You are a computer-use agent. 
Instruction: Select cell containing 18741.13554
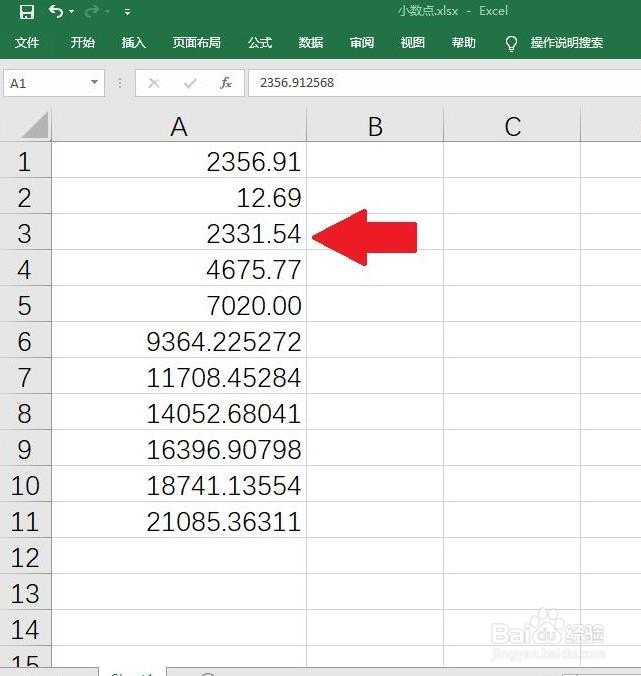point(179,485)
